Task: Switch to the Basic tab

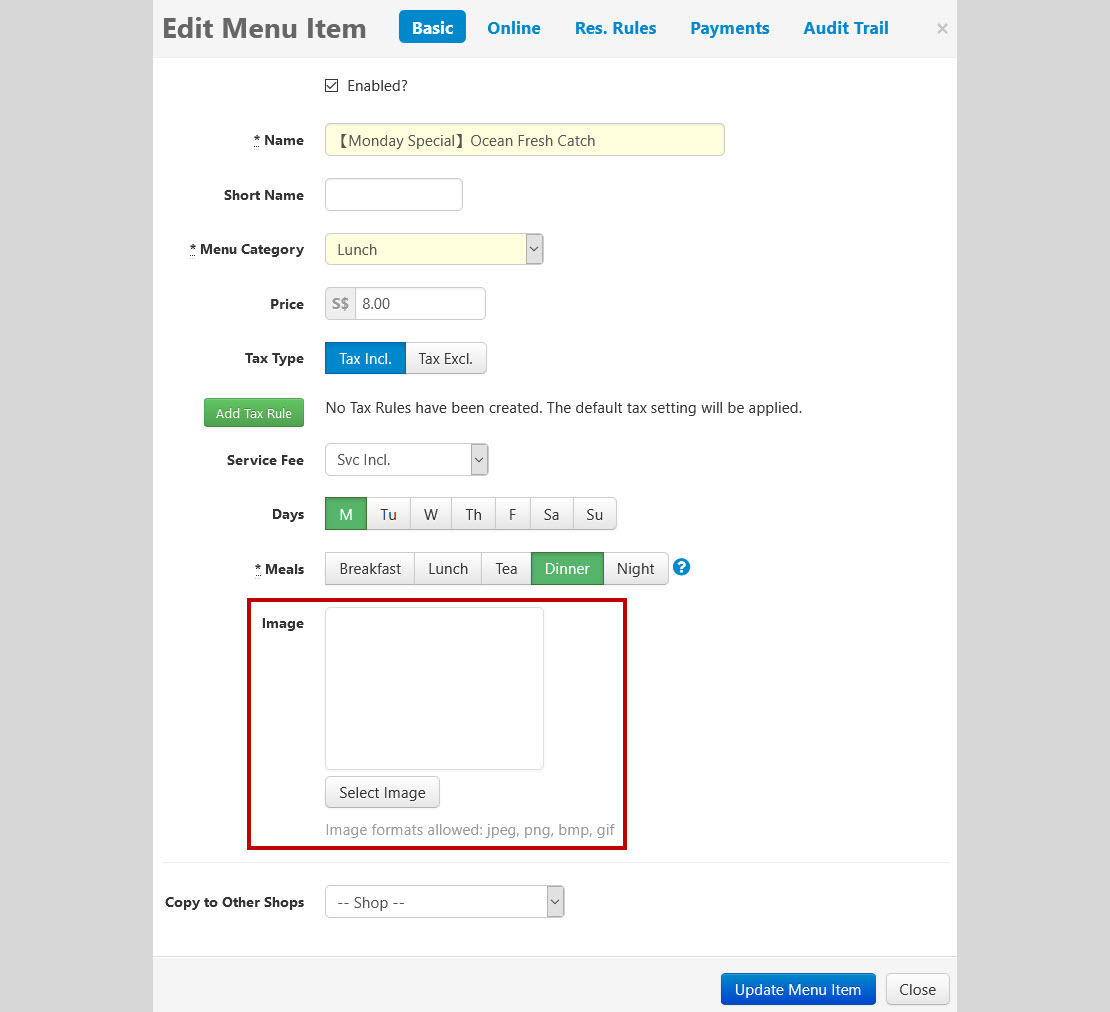Action: pos(433,27)
